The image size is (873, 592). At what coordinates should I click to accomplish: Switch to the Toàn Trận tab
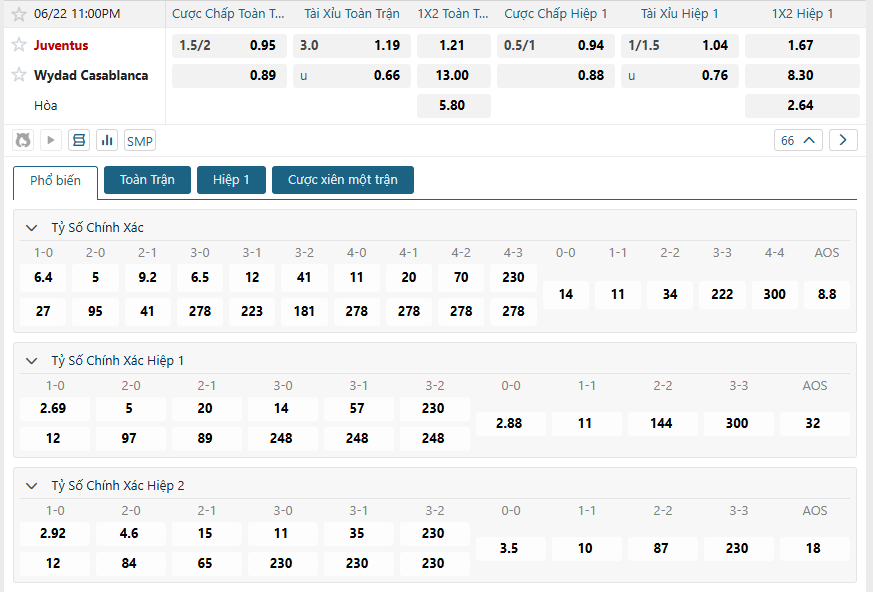tap(147, 180)
